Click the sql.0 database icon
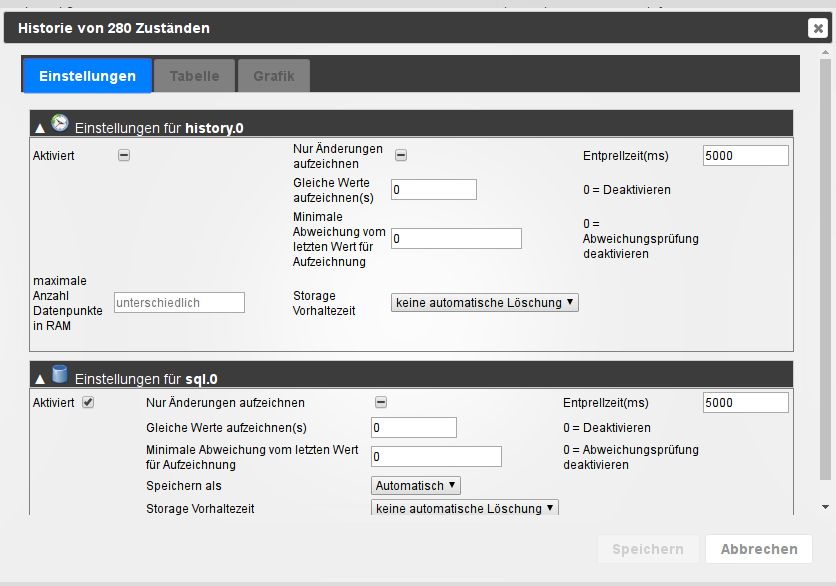 [x=61, y=375]
